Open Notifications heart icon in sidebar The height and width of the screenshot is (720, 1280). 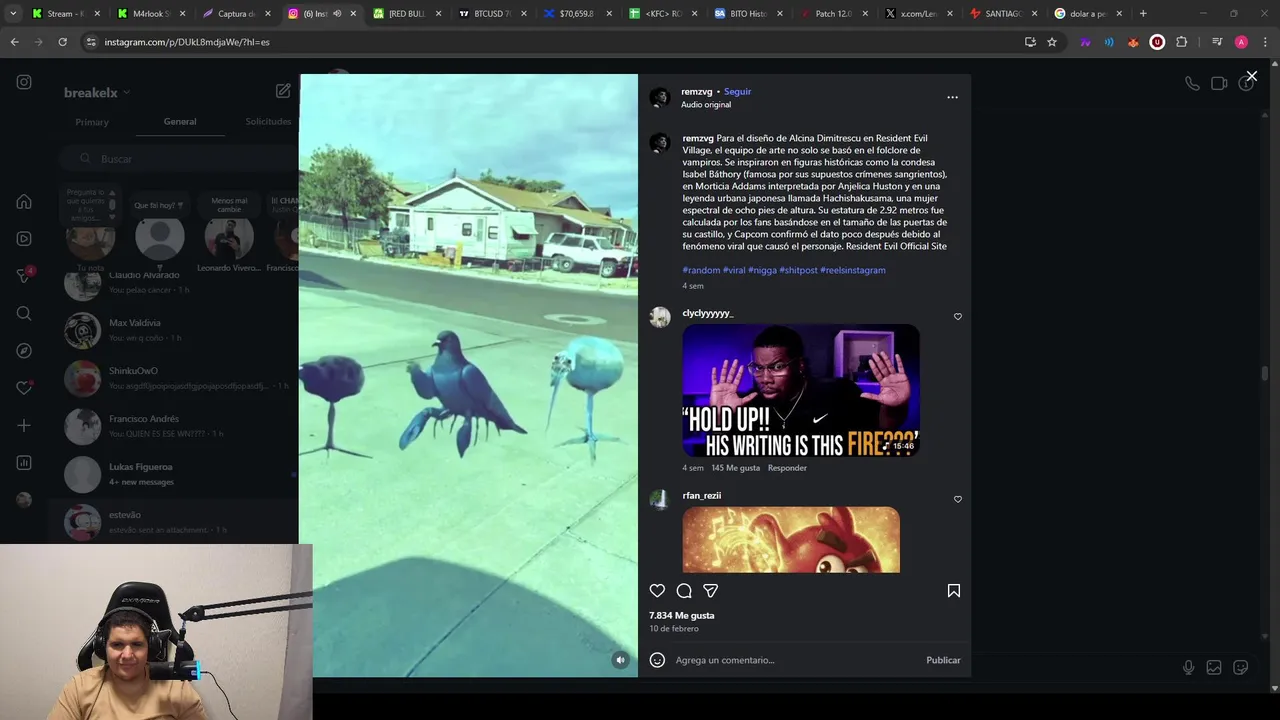tap(24, 388)
